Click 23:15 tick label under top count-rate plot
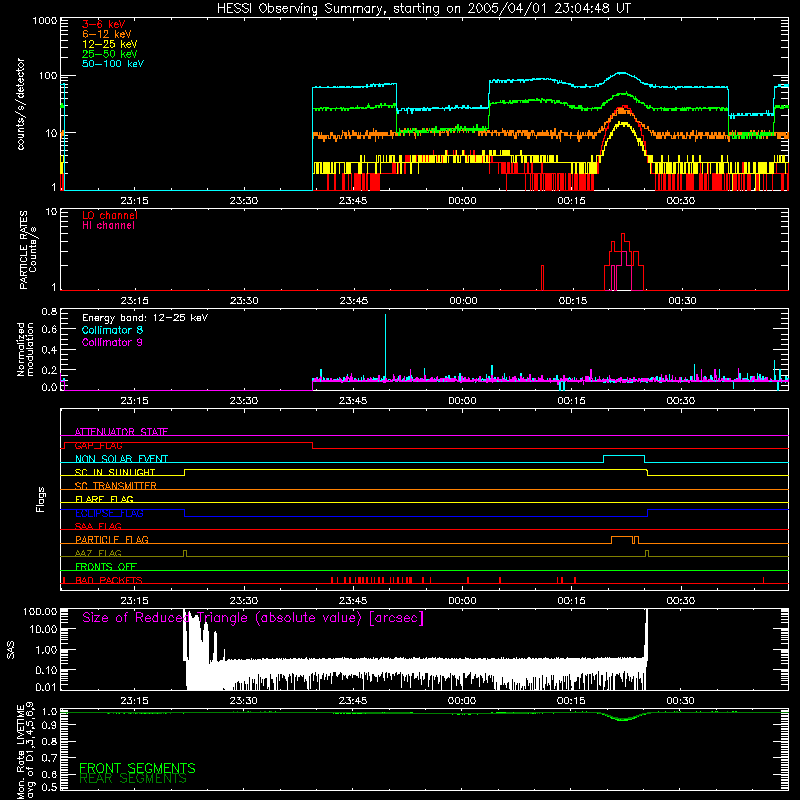The width and height of the screenshot is (800, 800). [134, 201]
